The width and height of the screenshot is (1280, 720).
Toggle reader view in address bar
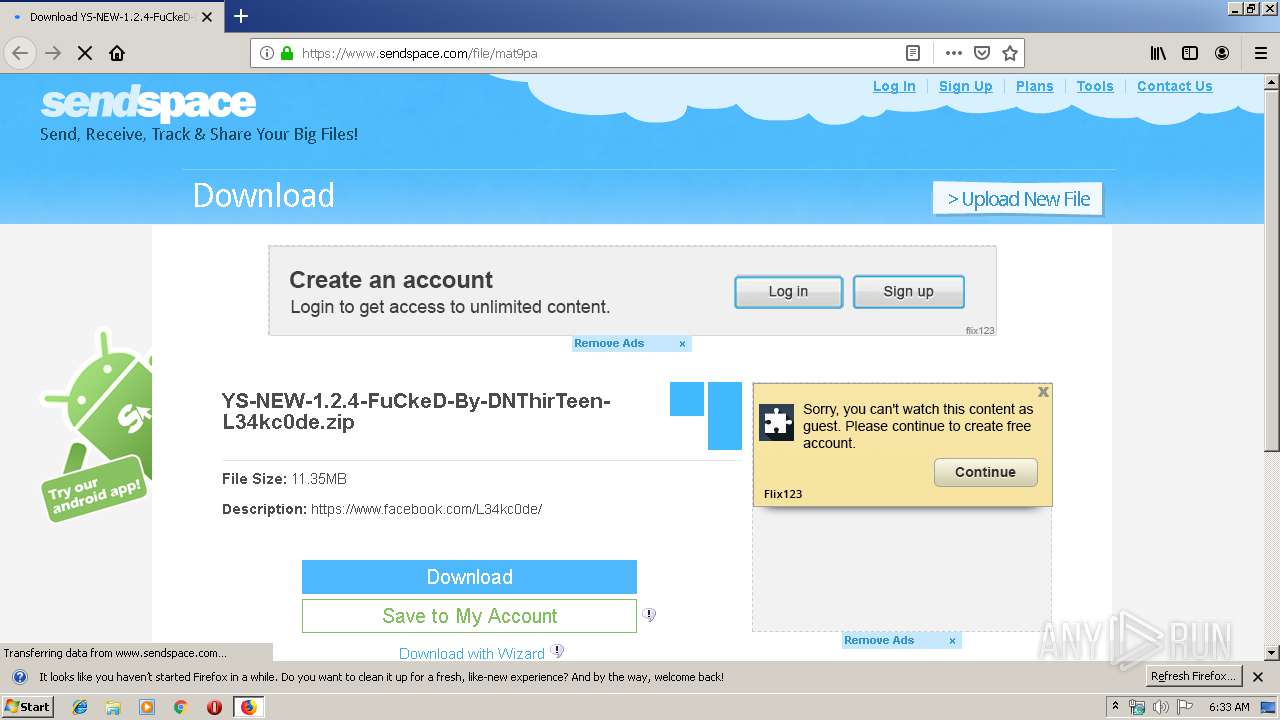[x=913, y=53]
